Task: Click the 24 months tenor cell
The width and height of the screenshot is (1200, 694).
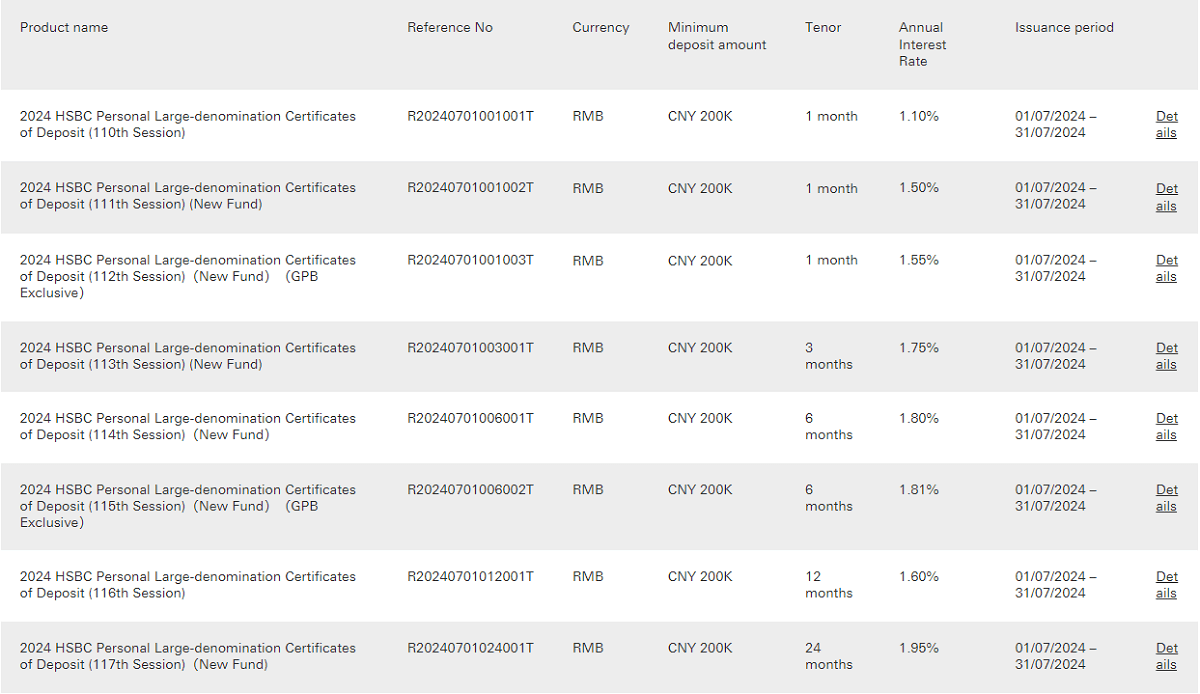Action: pyautogui.click(x=828, y=656)
